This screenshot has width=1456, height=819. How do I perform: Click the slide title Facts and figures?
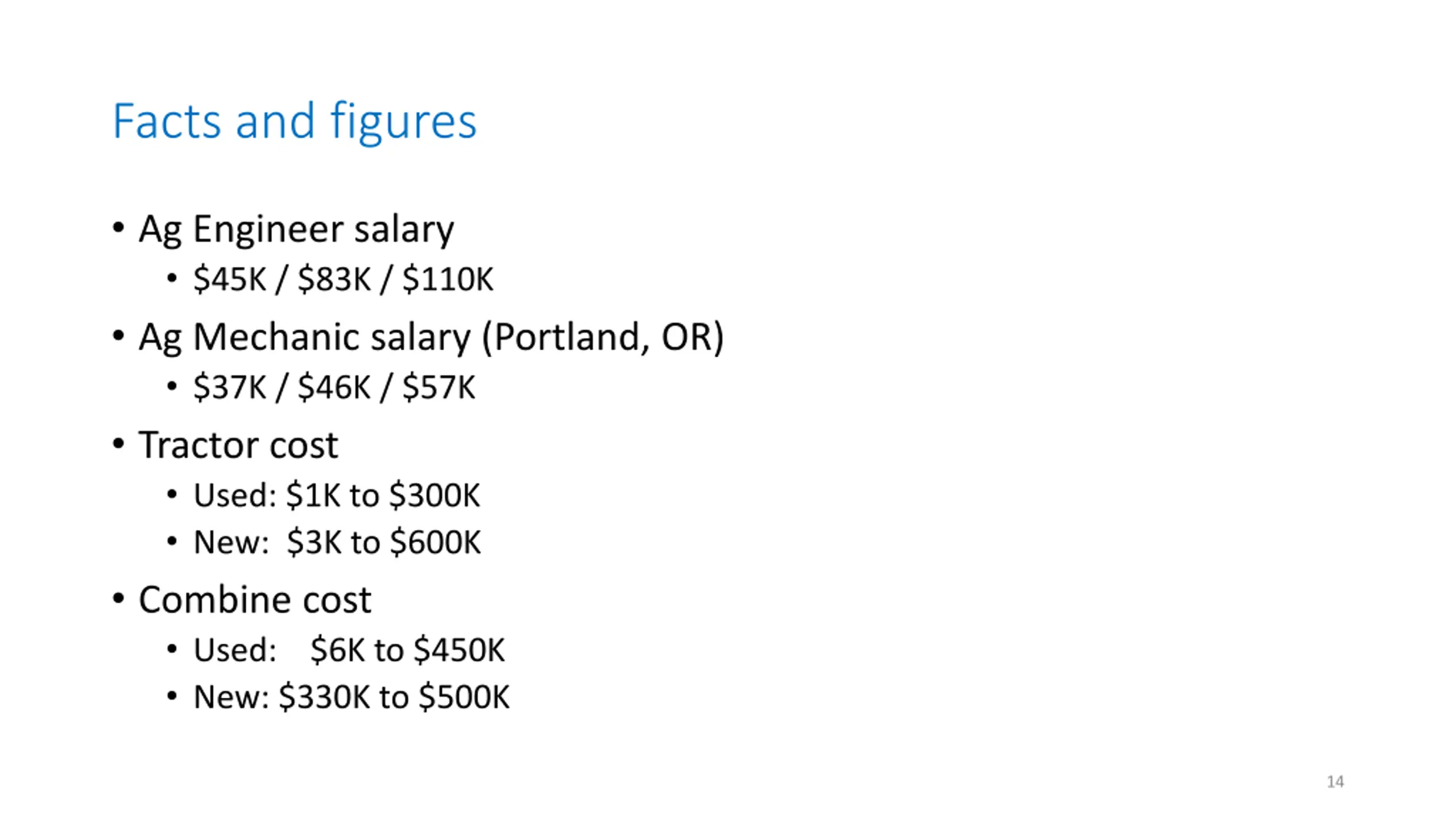(295, 121)
